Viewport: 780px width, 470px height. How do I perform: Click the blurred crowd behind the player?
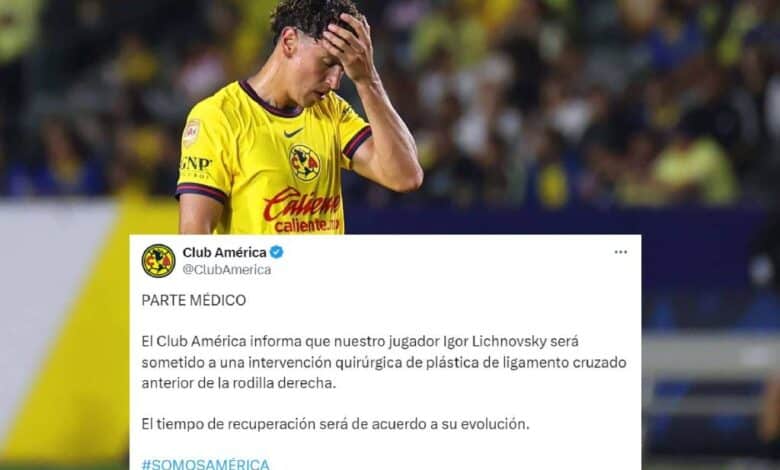coord(572,99)
